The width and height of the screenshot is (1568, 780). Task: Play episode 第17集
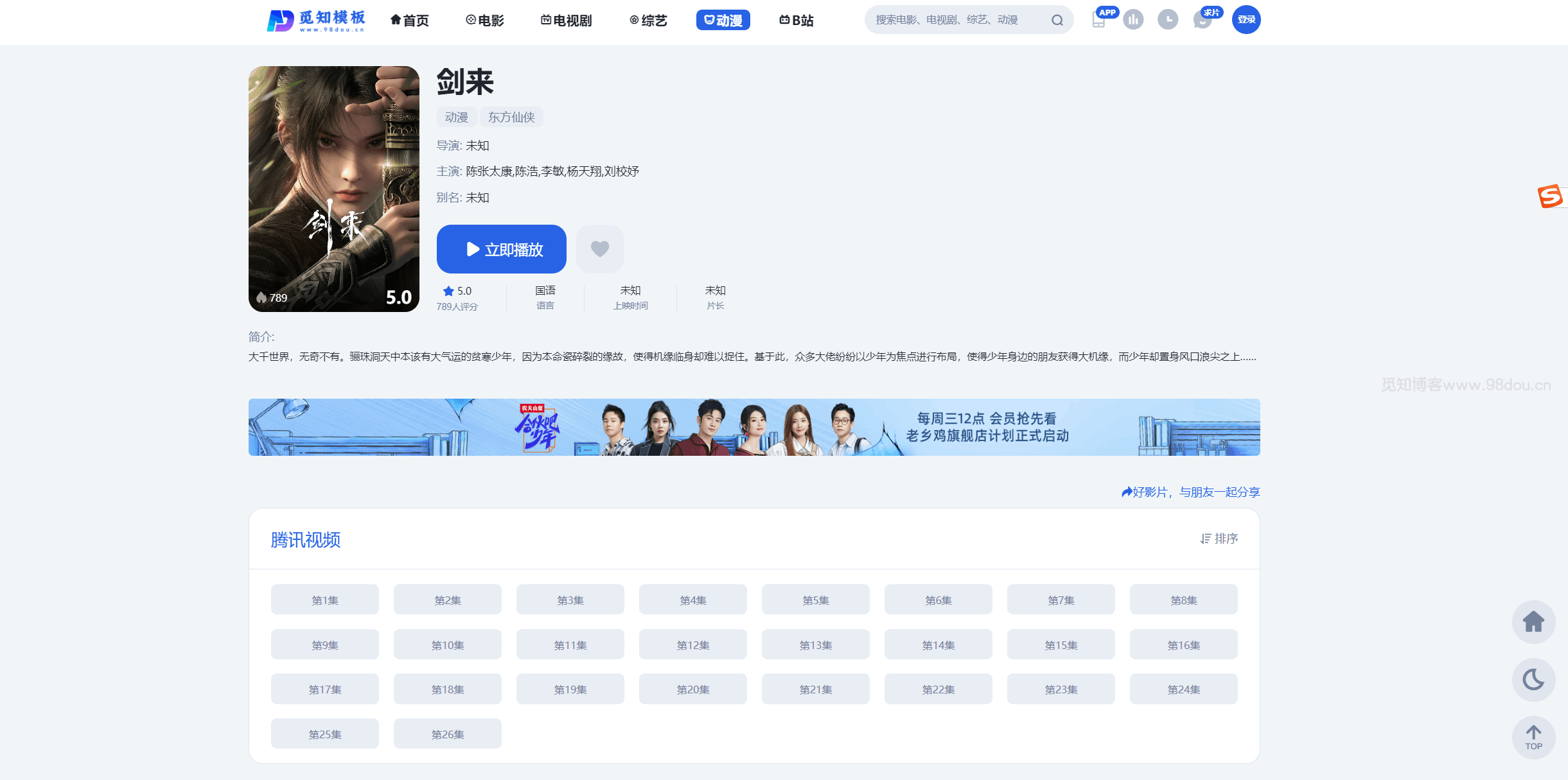(325, 689)
